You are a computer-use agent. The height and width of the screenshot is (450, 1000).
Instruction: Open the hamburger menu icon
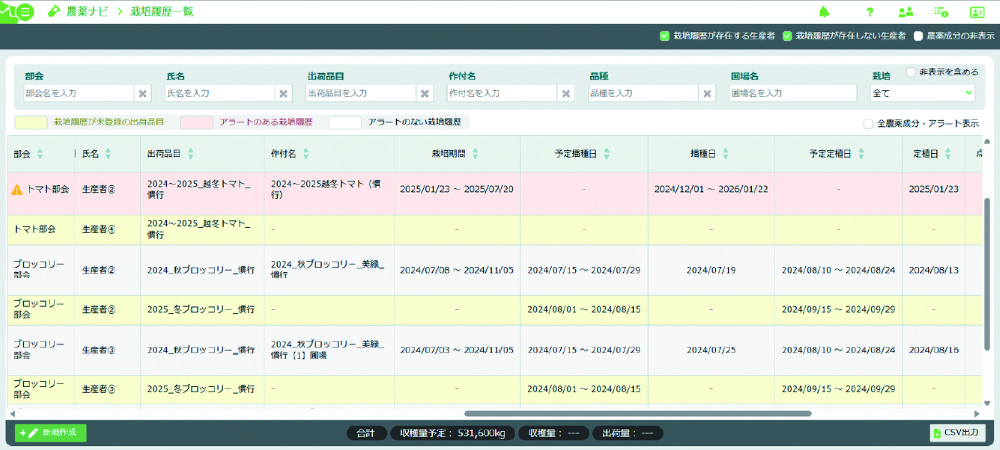25,11
